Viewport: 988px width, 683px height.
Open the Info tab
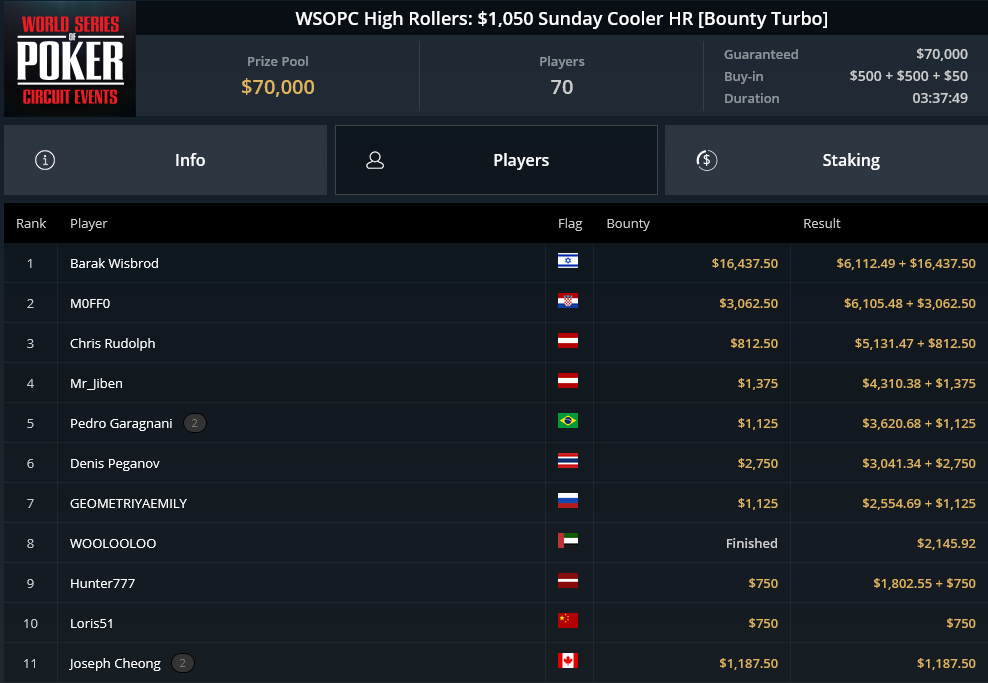pos(166,160)
